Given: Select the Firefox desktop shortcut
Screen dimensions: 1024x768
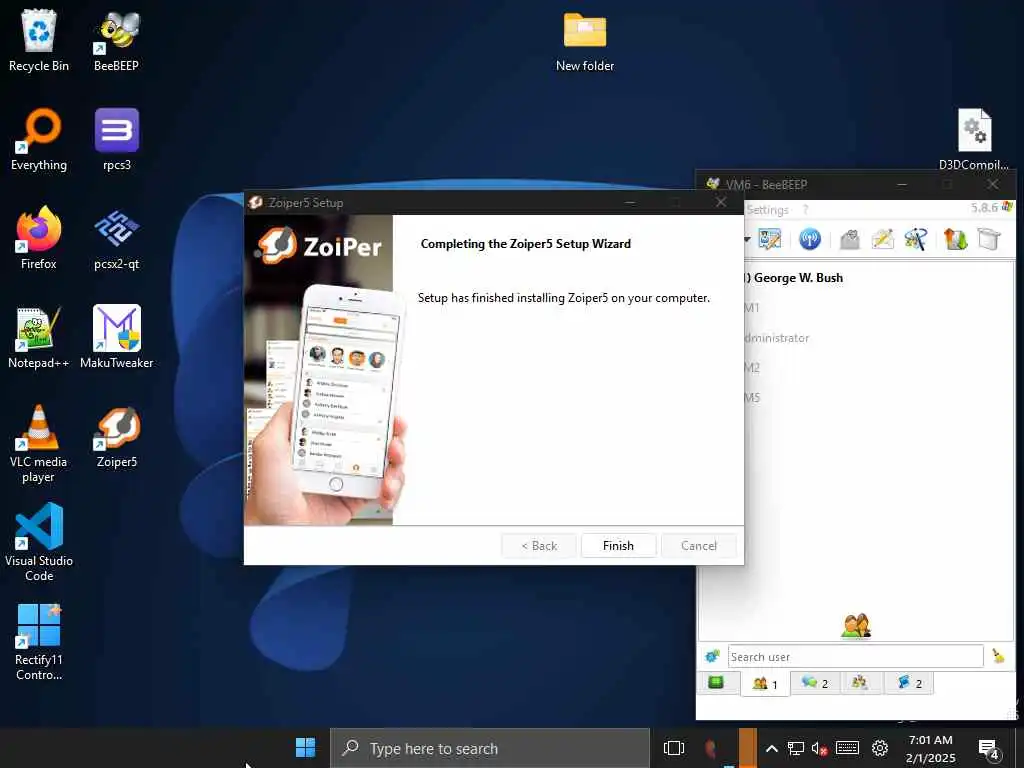Looking at the screenshot, I should (39, 238).
